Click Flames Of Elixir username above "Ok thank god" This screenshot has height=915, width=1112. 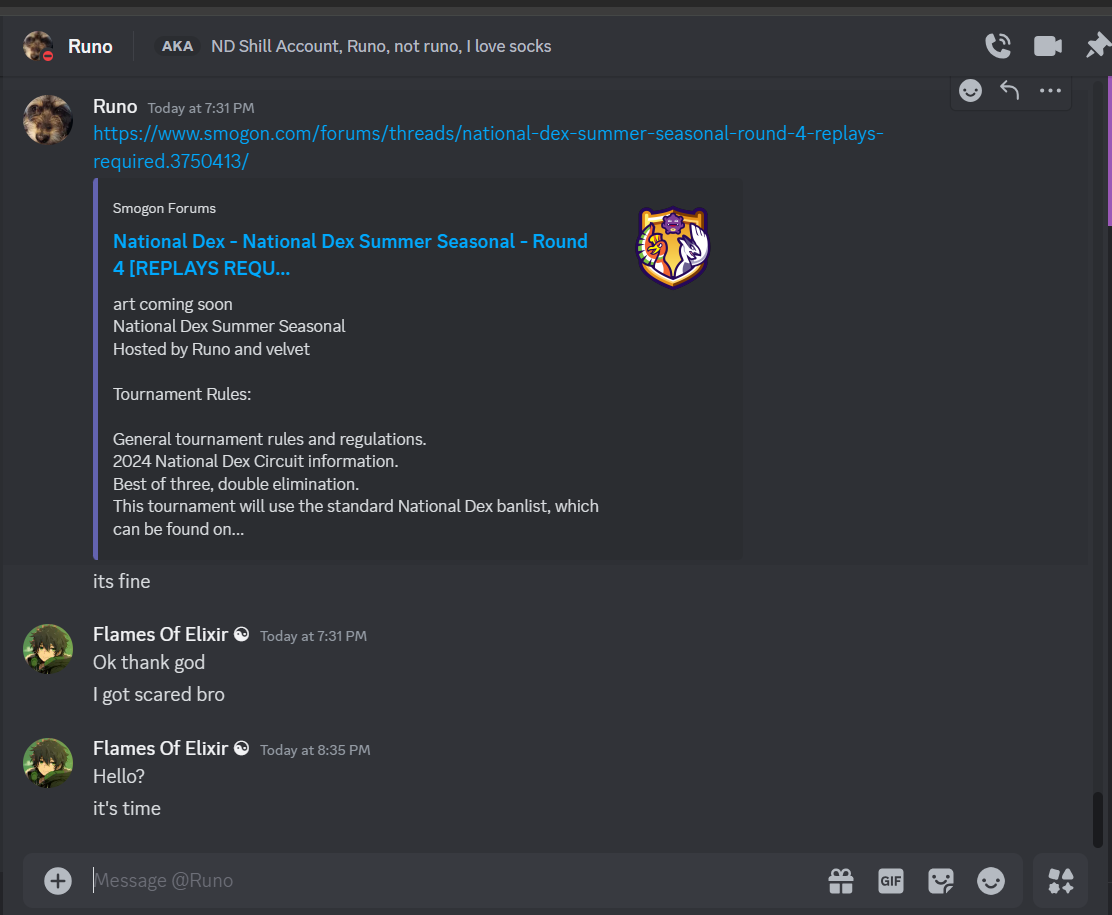click(160, 634)
